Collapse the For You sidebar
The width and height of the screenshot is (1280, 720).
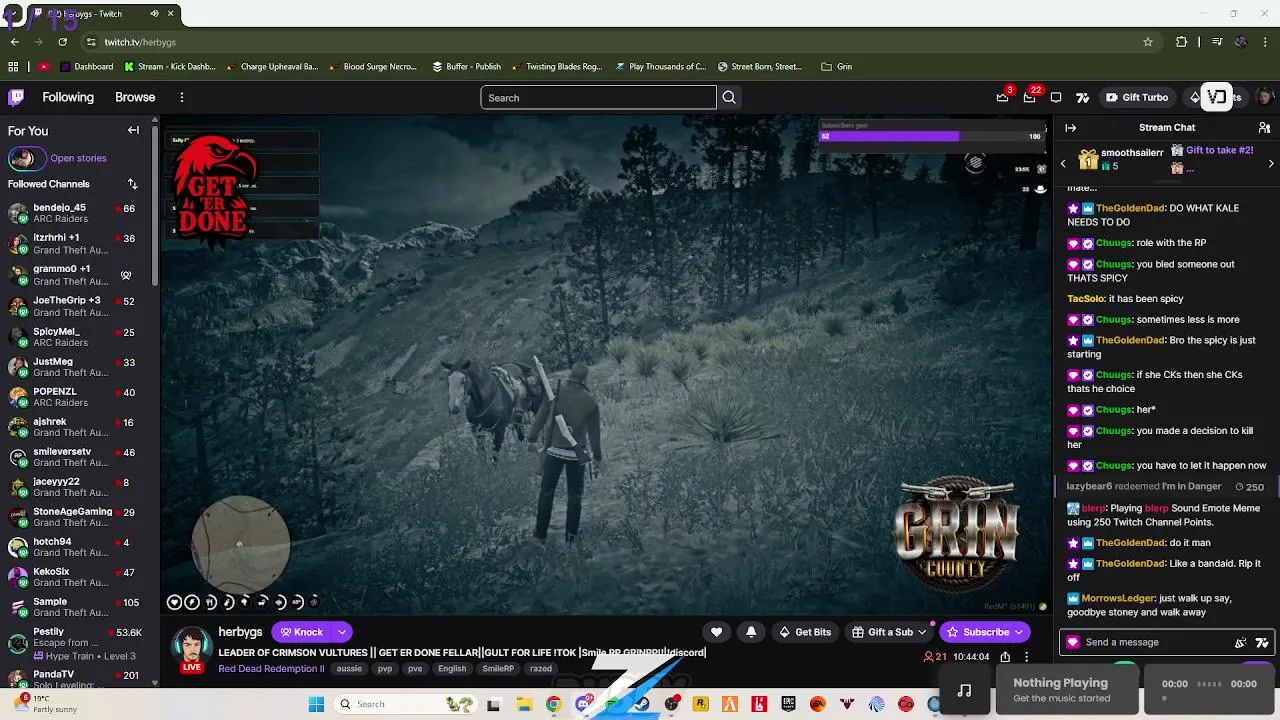(133, 130)
